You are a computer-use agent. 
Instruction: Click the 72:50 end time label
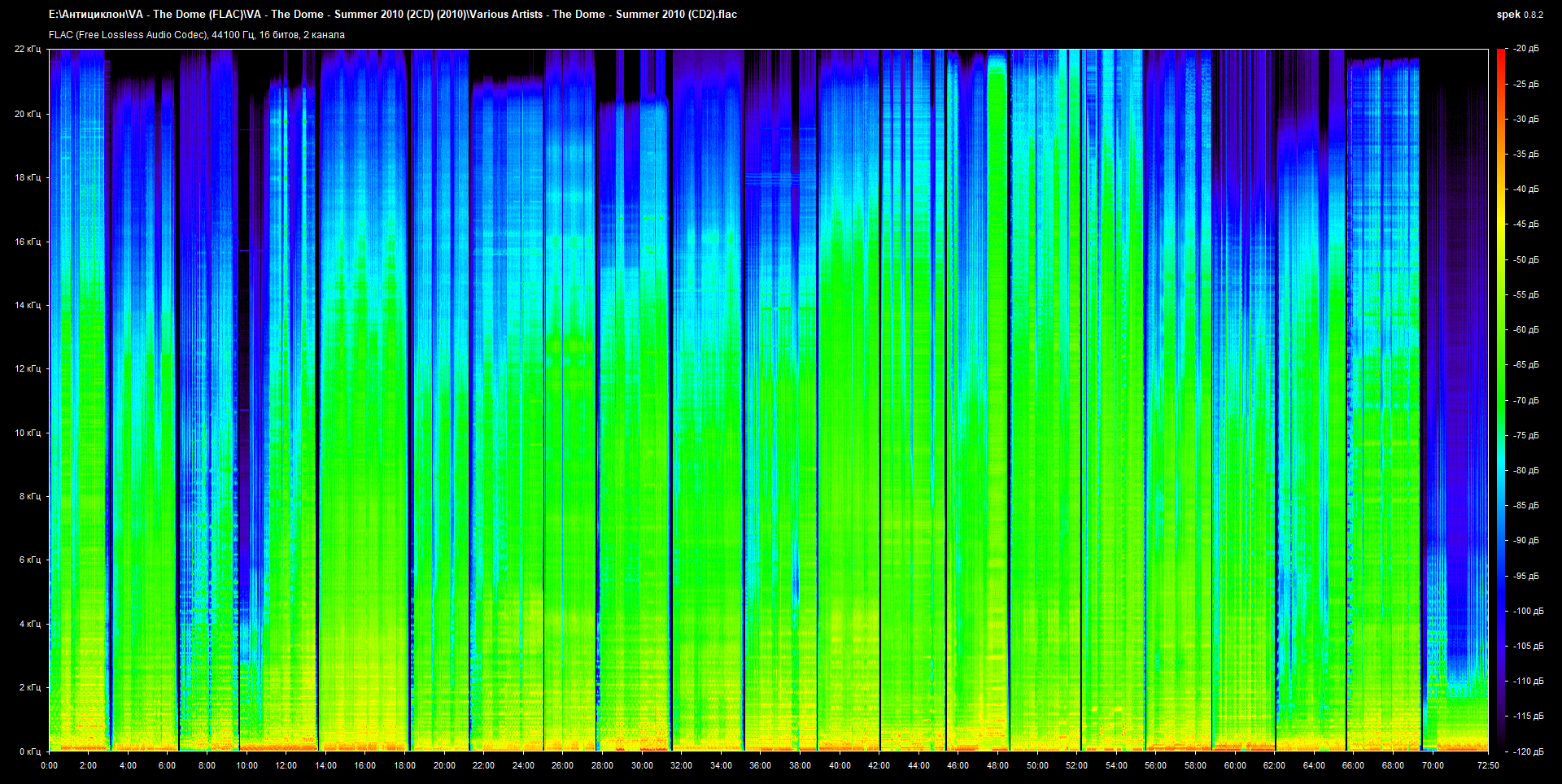tap(1488, 765)
